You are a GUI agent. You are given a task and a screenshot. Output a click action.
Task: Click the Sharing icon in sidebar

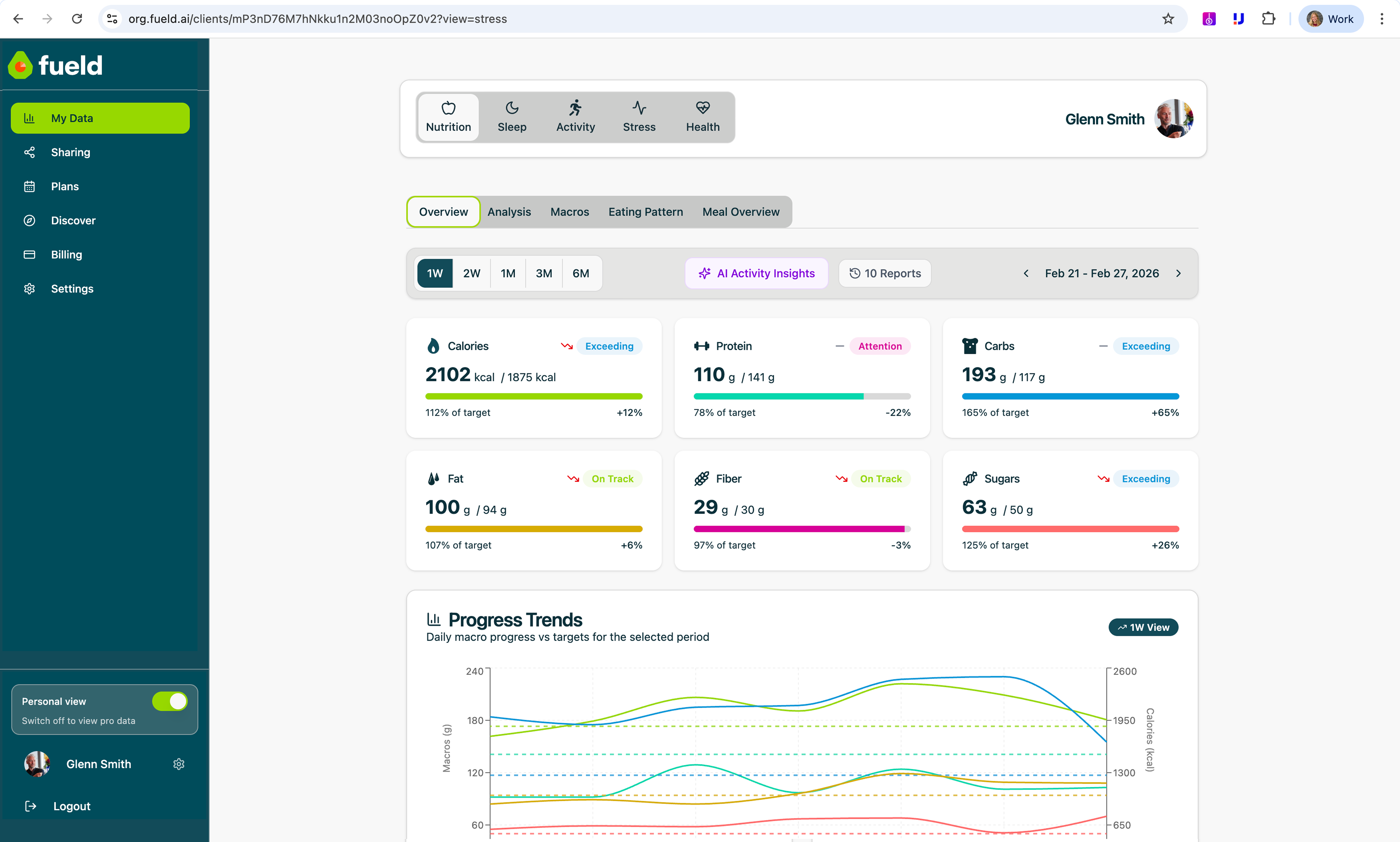coord(30,152)
